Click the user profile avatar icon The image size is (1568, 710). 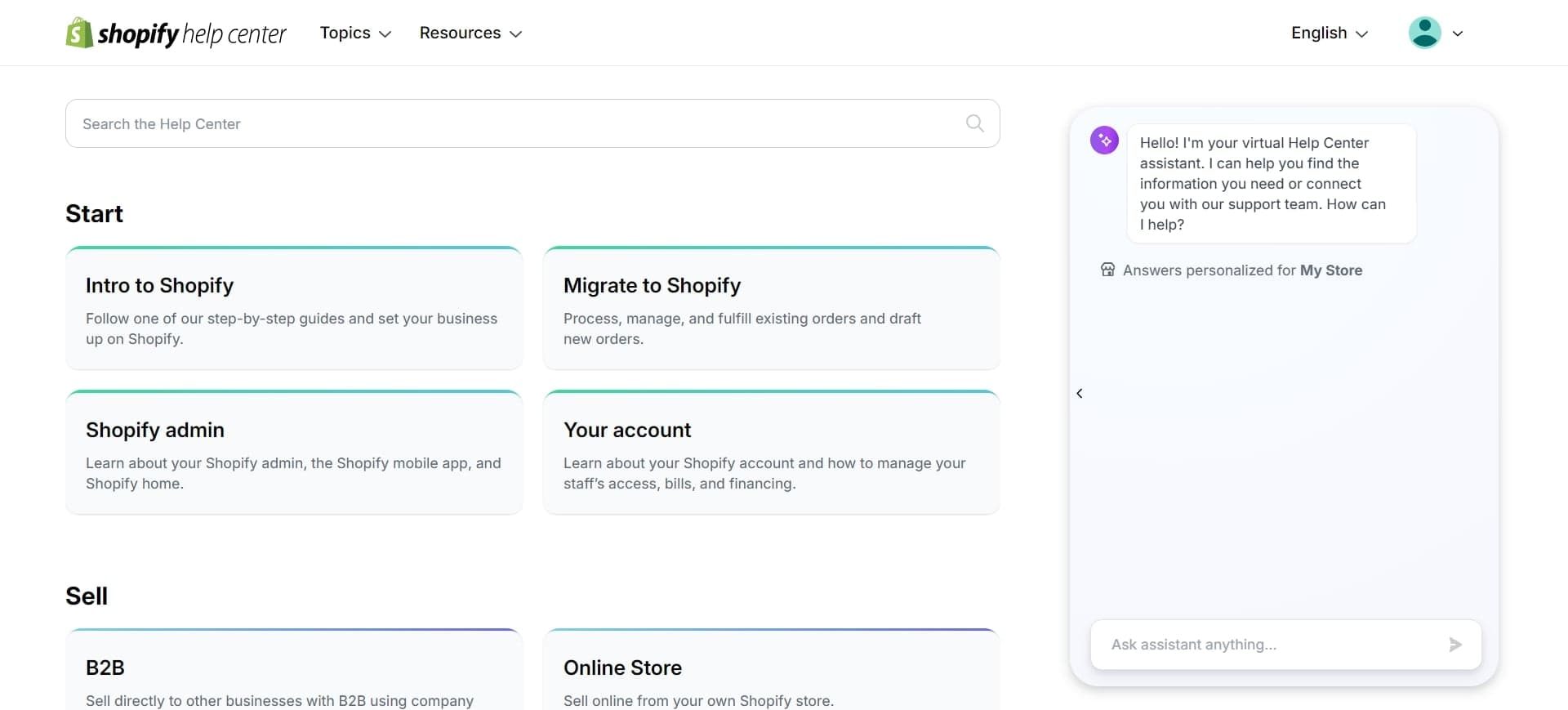point(1424,33)
